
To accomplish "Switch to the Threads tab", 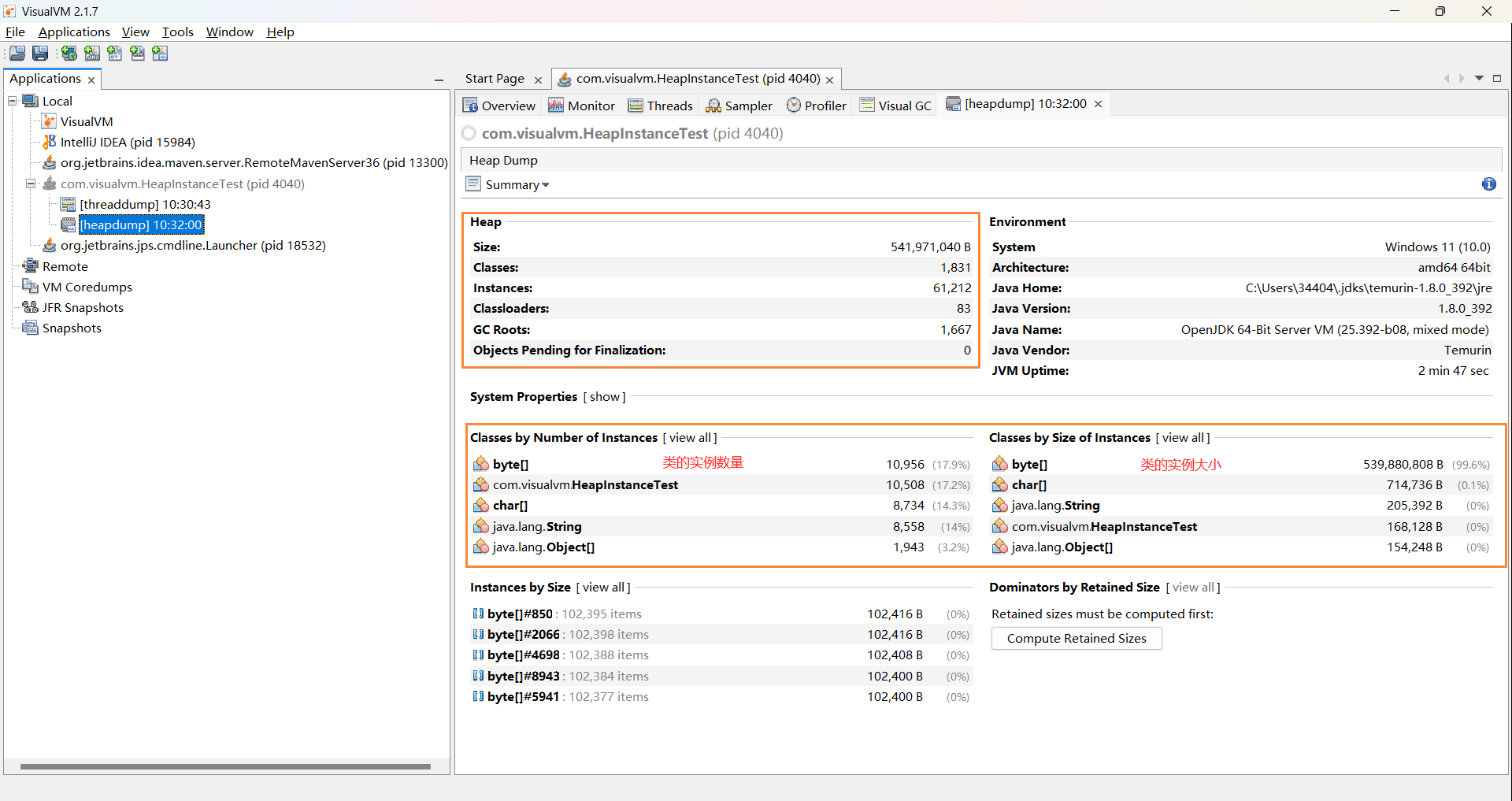I will (x=660, y=106).
